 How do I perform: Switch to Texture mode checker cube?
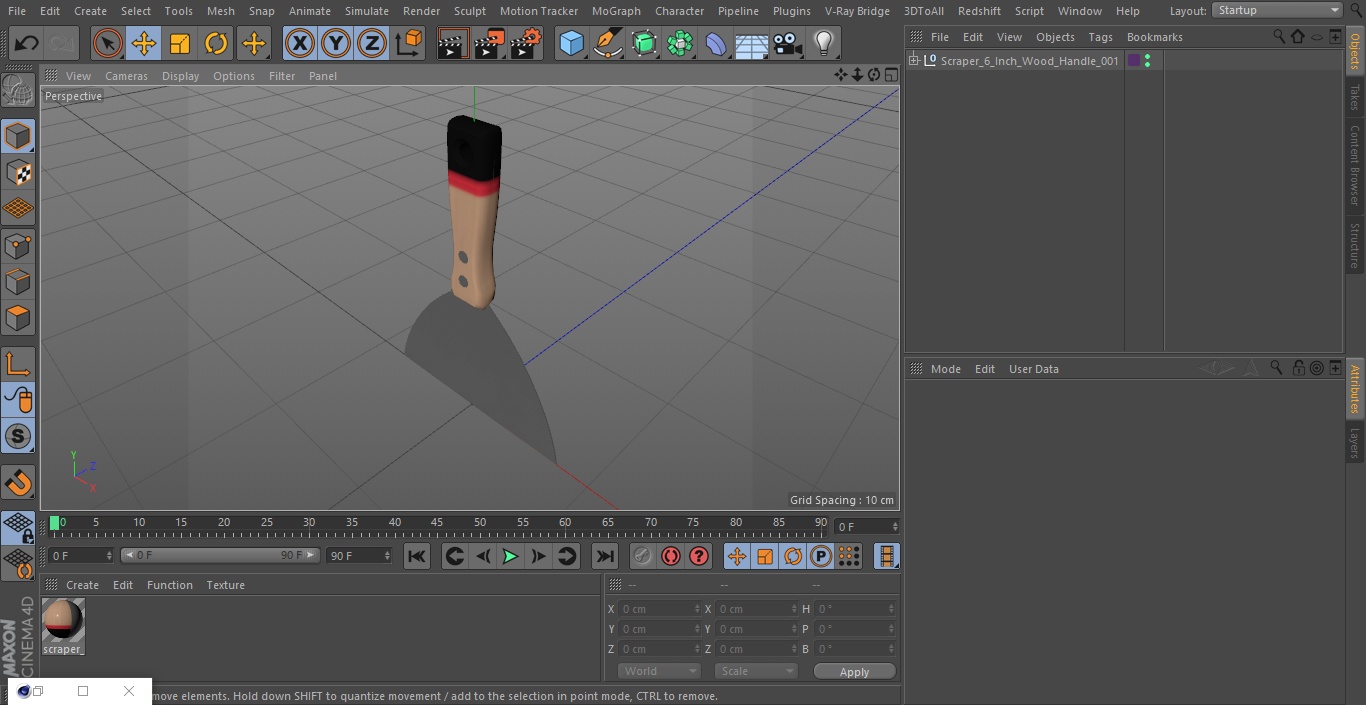[x=18, y=172]
